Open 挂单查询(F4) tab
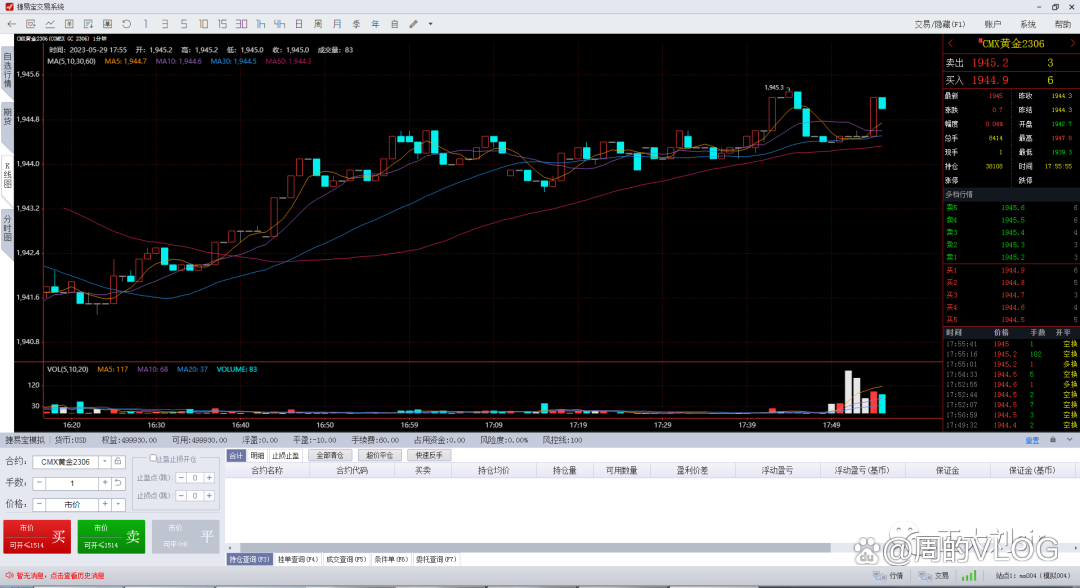The height and width of the screenshot is (588, 1080). (x=298, y=560)
